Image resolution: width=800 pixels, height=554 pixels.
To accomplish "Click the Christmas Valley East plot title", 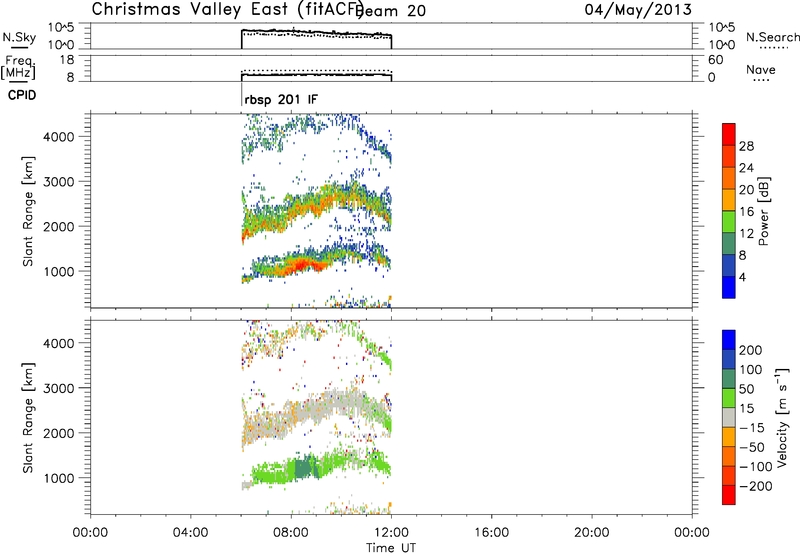I will tap(227, 10).
